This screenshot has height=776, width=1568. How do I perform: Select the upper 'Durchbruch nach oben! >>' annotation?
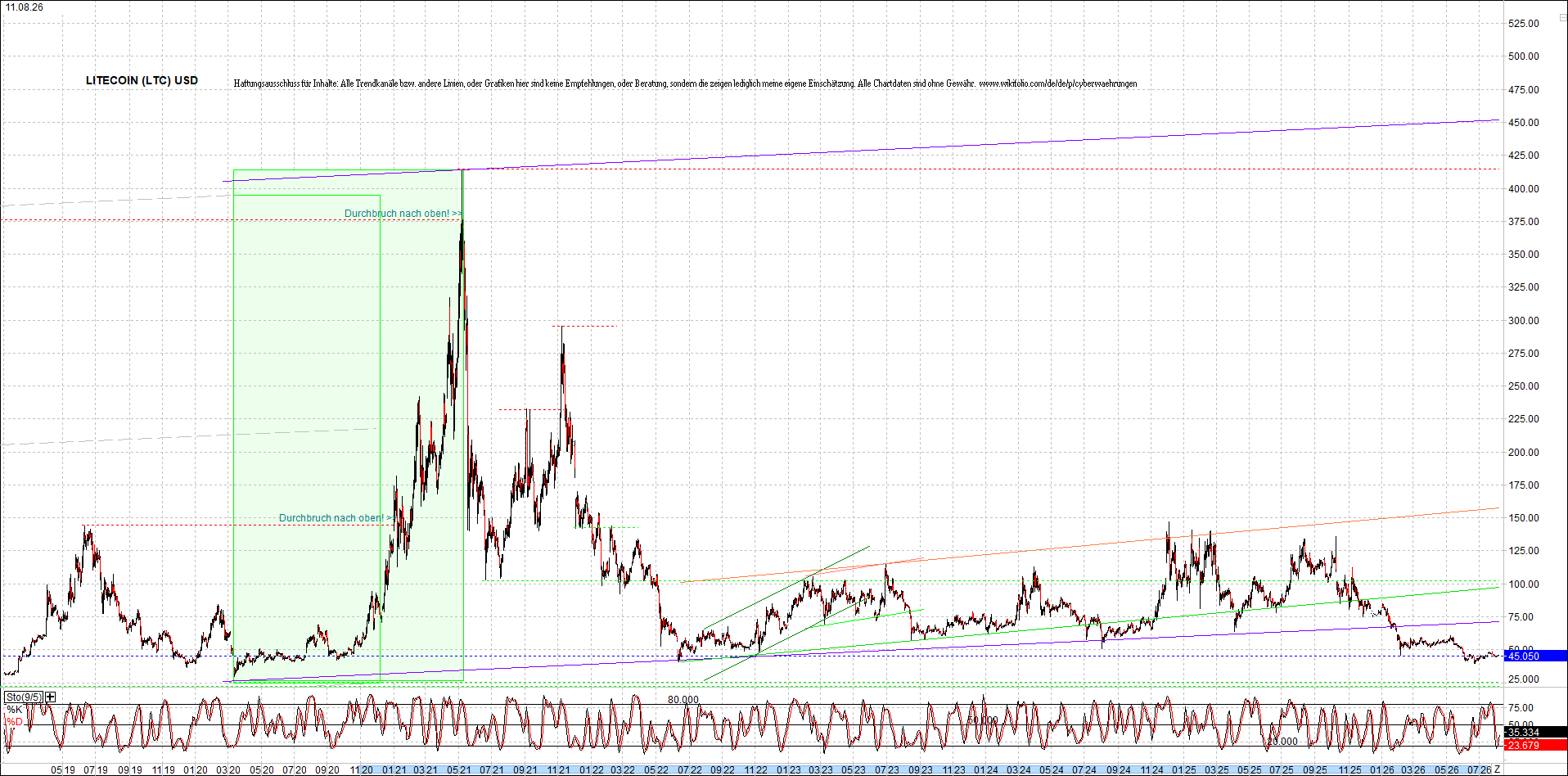coord(403,214)
